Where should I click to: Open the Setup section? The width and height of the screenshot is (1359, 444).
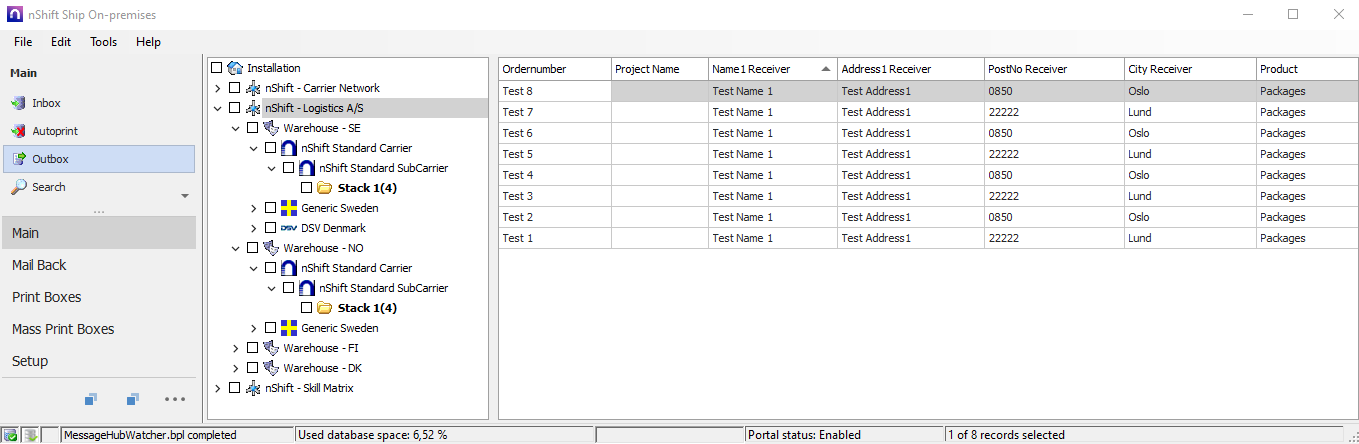tap(30, 361)
